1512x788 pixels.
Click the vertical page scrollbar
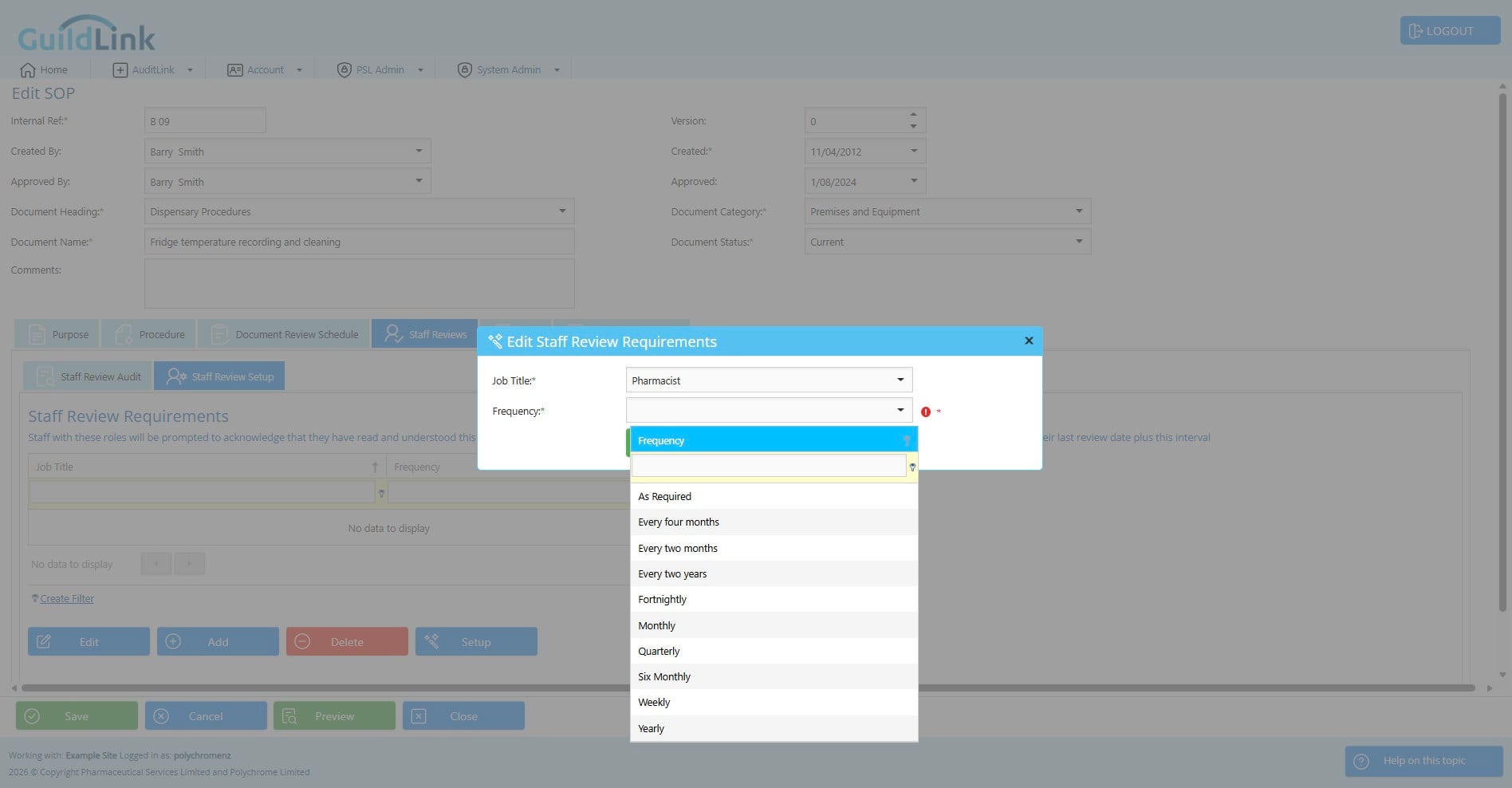pyautogui.click(x=1502, y=351)
